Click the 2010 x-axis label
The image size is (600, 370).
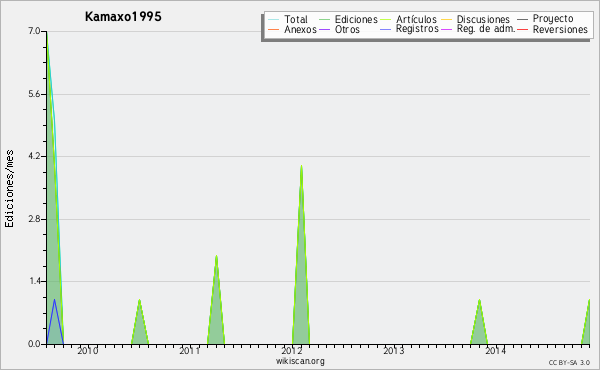click(x=88, y=350)
